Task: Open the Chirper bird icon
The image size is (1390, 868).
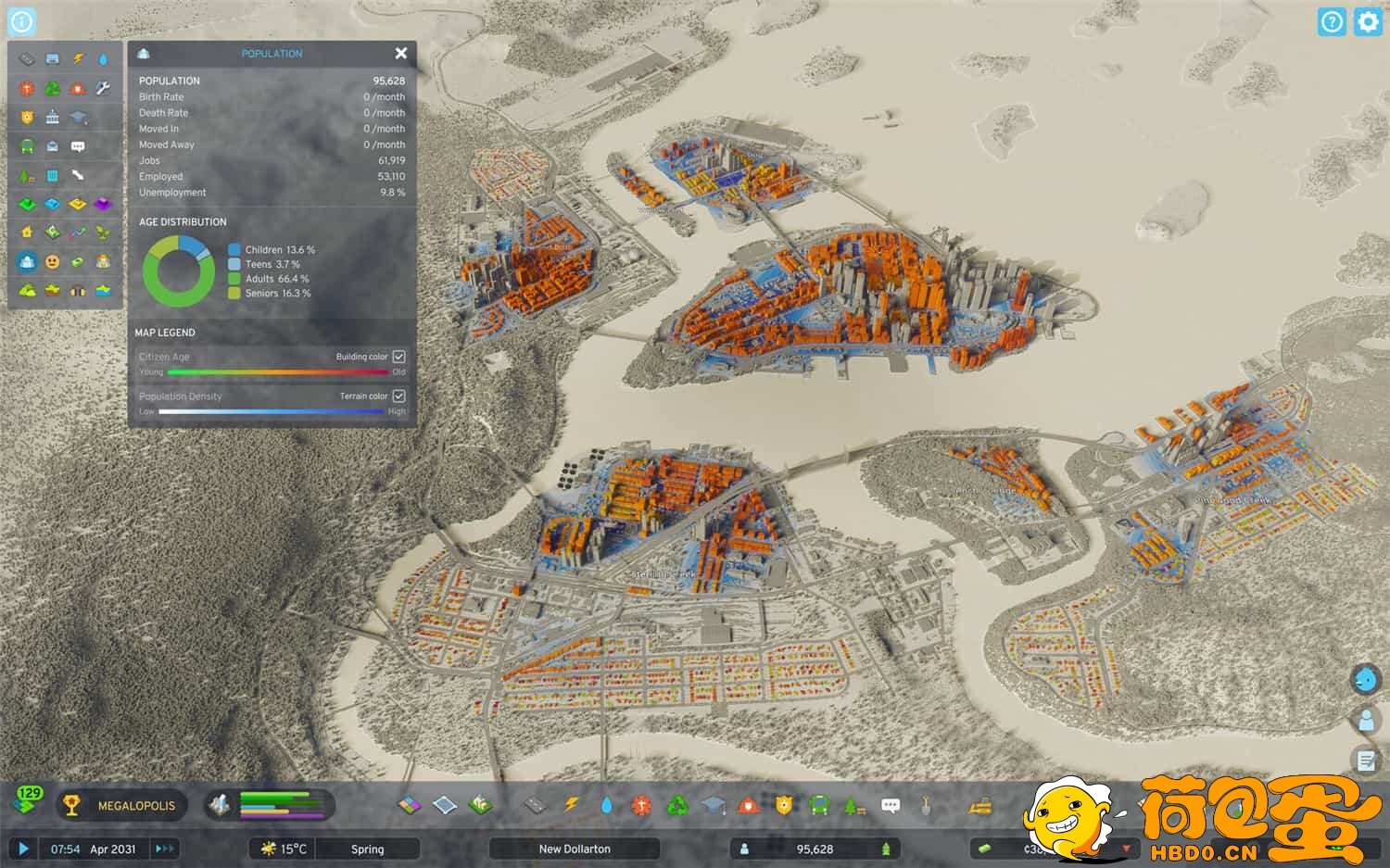Action: [1366, 679]
